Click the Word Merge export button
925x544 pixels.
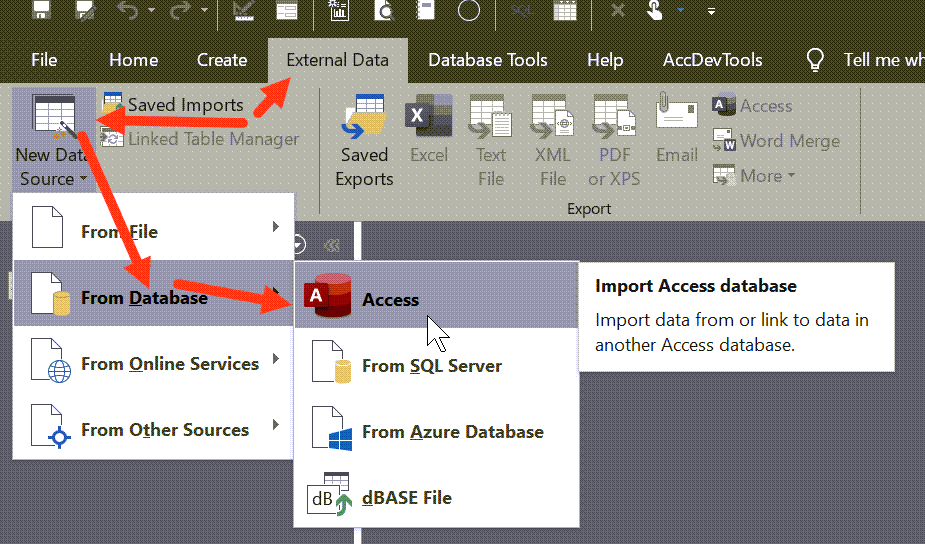pos(776,141)
